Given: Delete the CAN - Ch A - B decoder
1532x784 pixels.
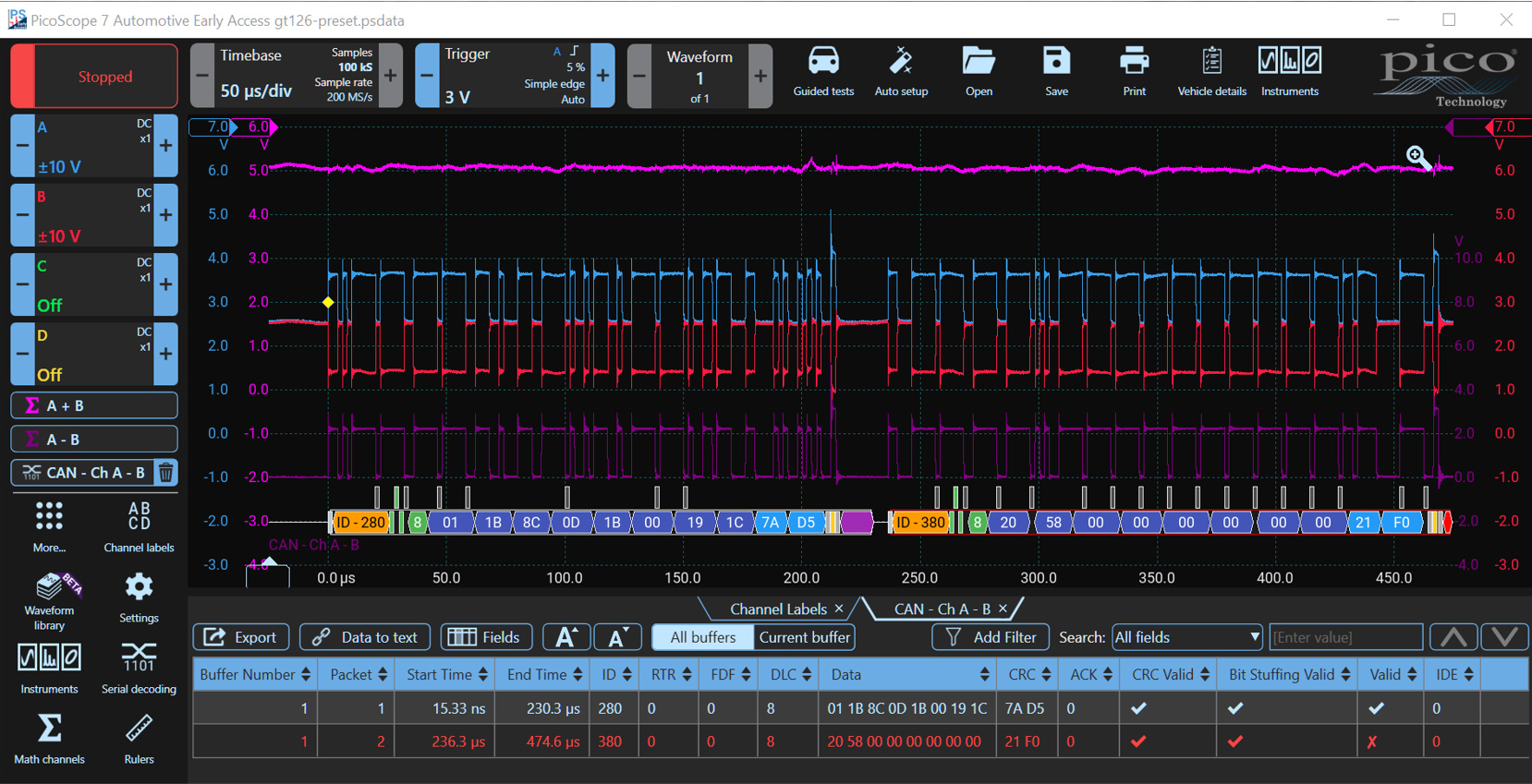Looking at the screenshot, I should (165, 473).
